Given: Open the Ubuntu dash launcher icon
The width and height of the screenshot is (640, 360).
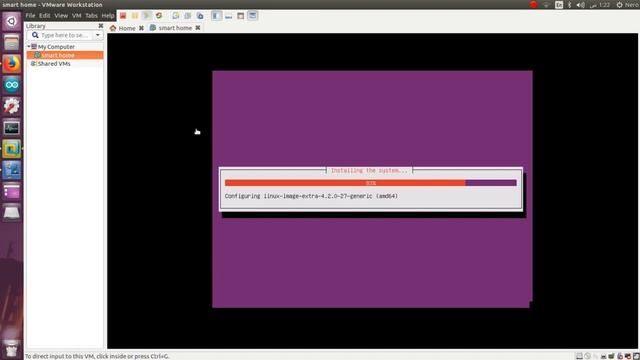Looking at the screenshot, I should pyautogui.click(x=11, y=21).
